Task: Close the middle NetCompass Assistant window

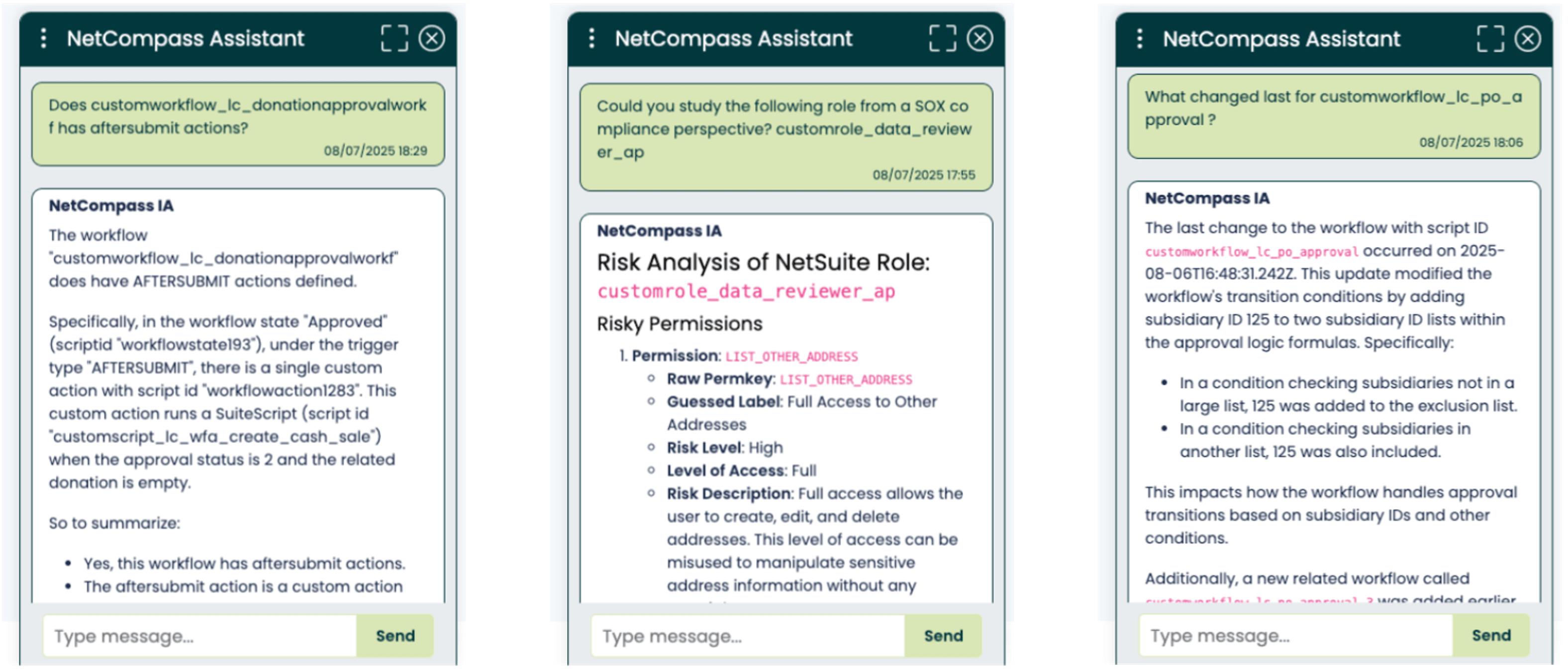Action: pos(980,38)
